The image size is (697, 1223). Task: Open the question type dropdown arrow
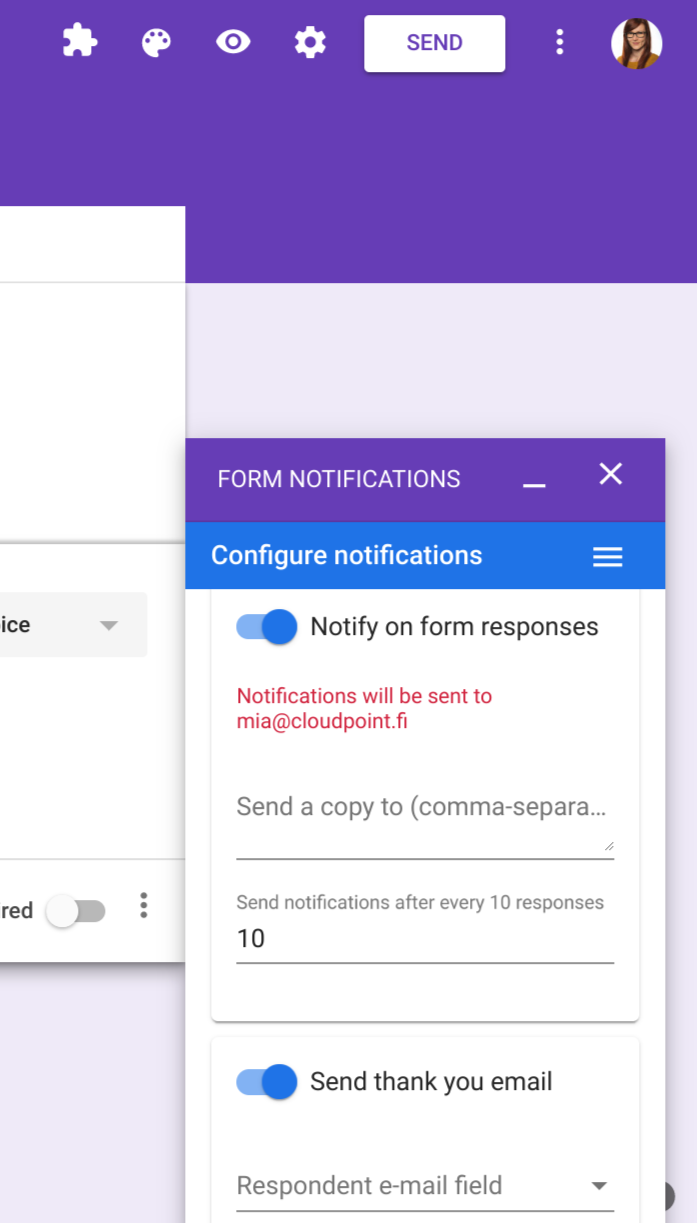(x=109, y=625)
